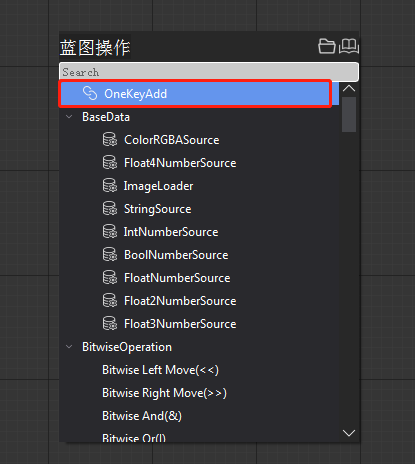The height and width of the screenshot is (464, 415).
Task: Open the folder icon in panel header
Action: pos(326,46)
